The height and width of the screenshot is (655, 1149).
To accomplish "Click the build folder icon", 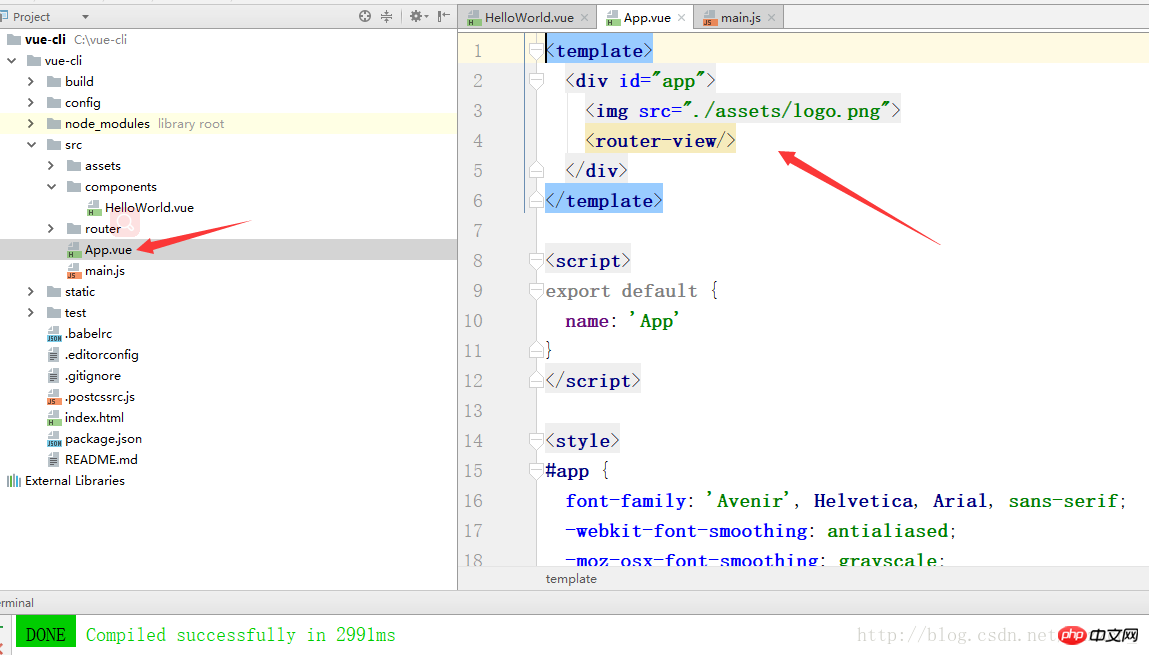I will (54, 81).
